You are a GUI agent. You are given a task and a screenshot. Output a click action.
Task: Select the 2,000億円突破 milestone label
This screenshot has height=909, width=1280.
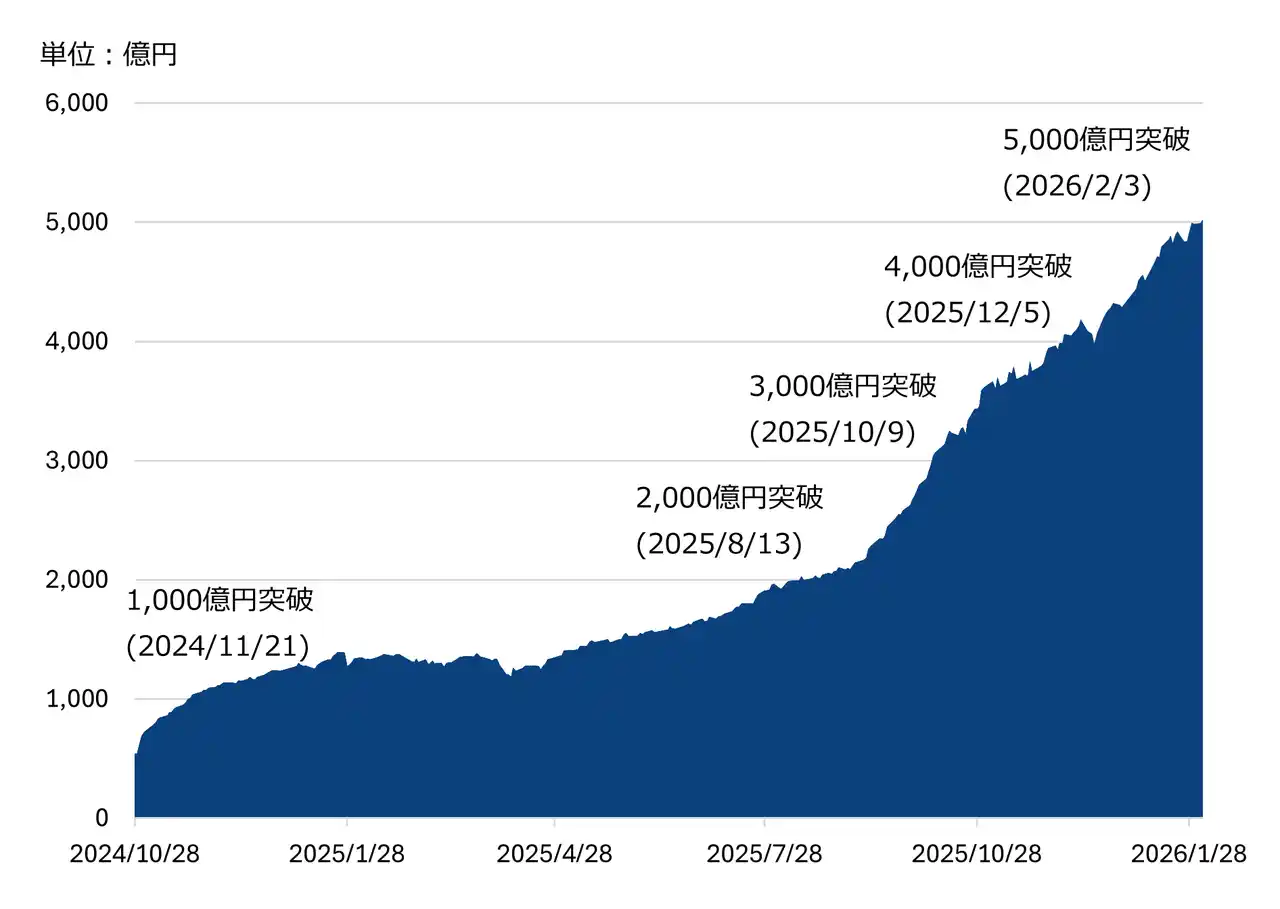tap(730, 498)
